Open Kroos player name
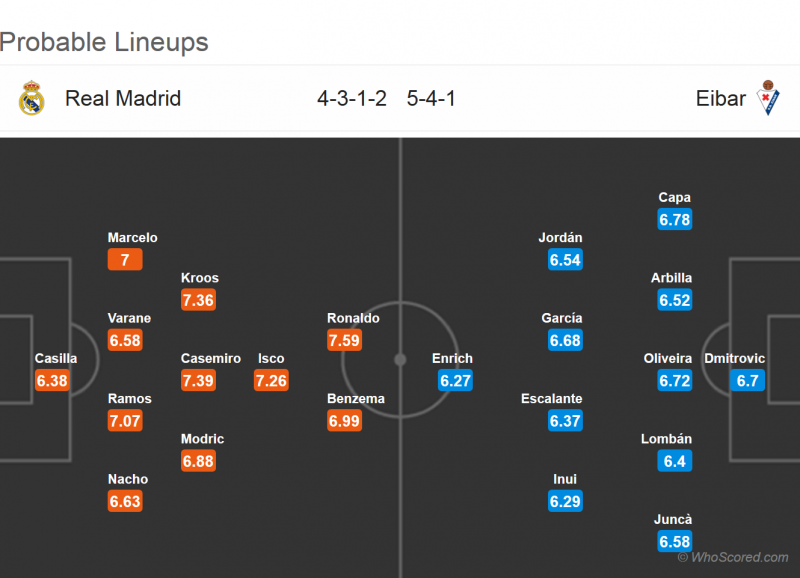800x578 pixels. 200,278
